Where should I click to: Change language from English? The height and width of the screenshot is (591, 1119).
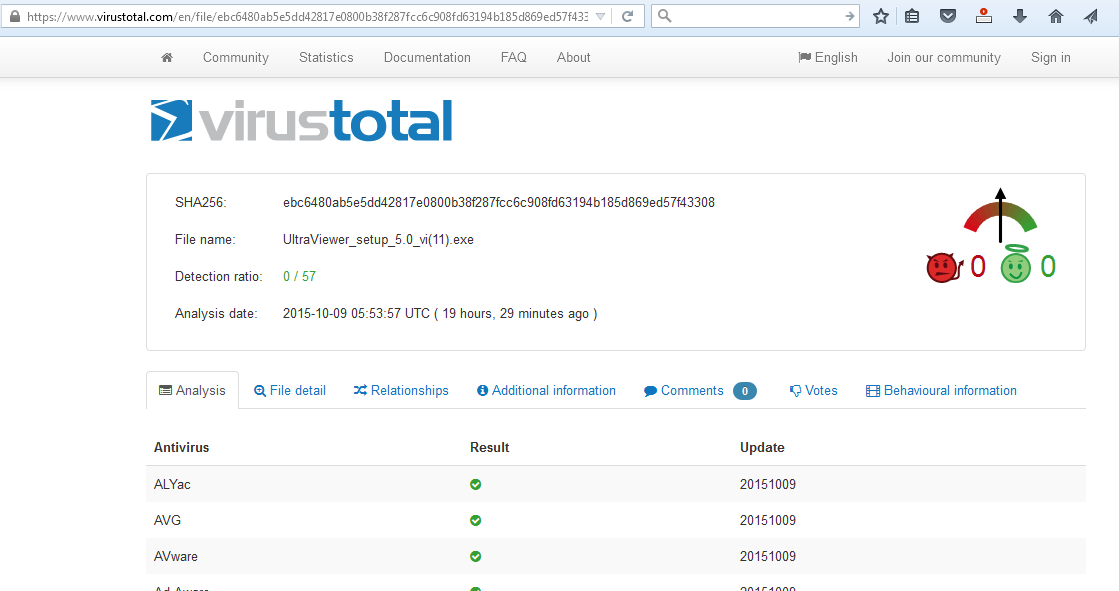pos(828,58)
